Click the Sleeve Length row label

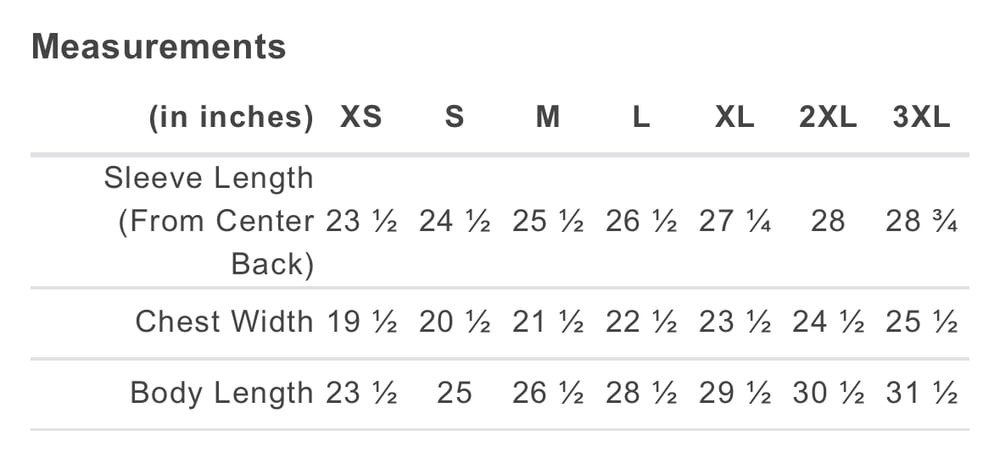[209, 221]
